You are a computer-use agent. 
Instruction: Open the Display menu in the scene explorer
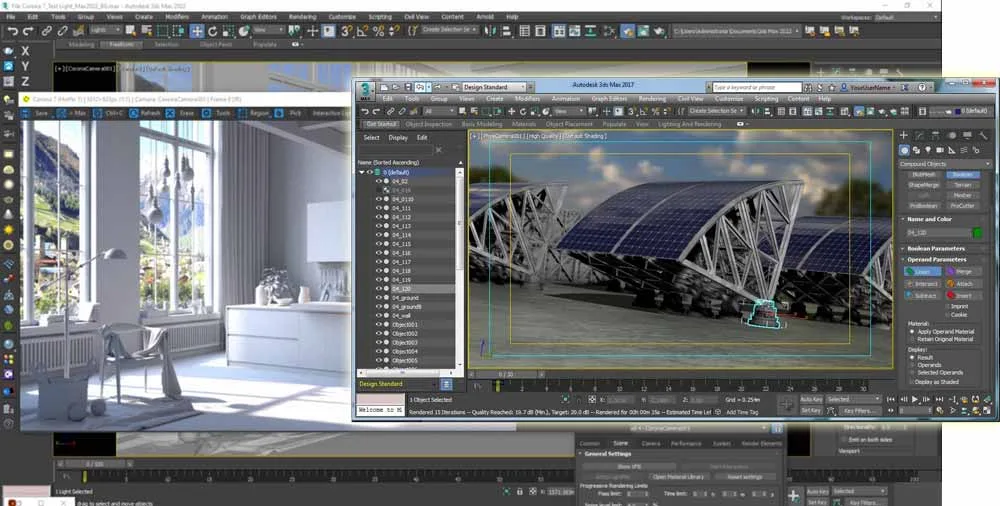coord(398,137)
